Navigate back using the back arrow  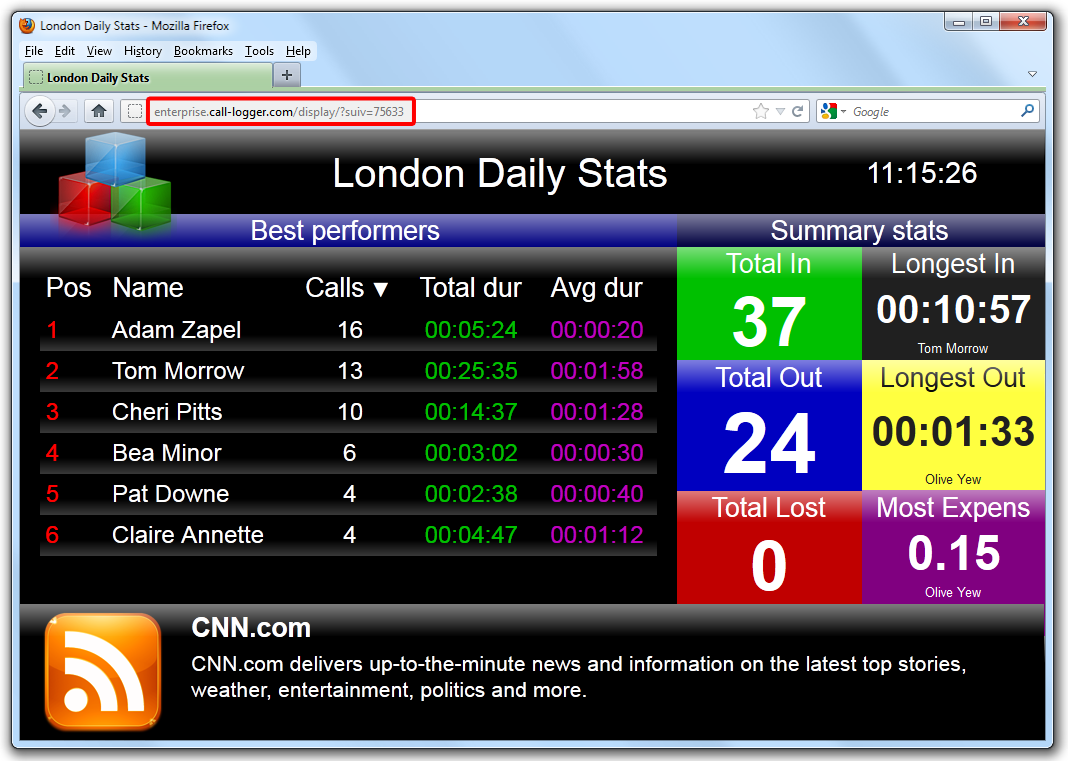[39, 111]
